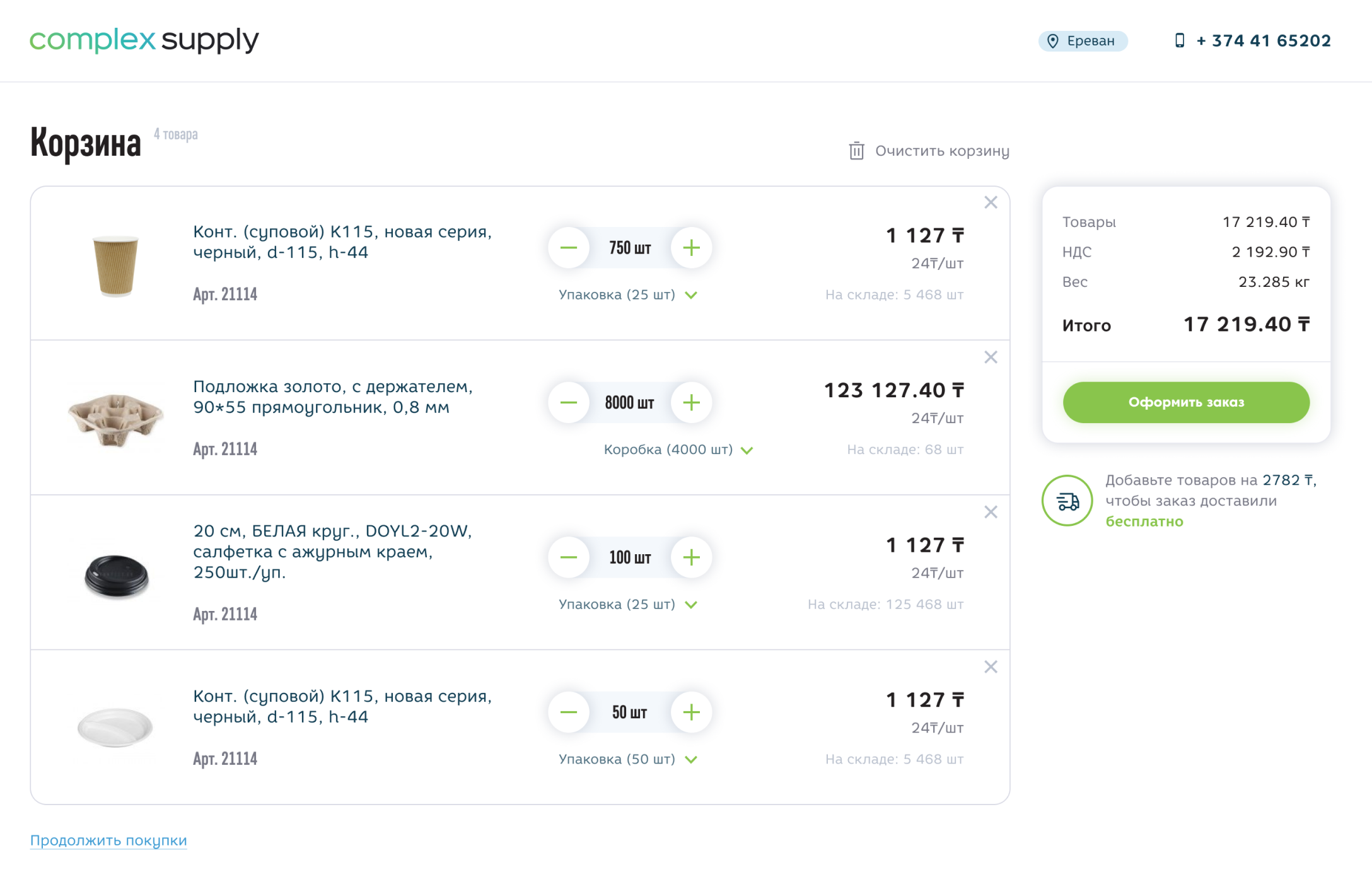1372x889 pixels.
Task: Click the delivery truck icon
Action: click(x=1067, y=501)
